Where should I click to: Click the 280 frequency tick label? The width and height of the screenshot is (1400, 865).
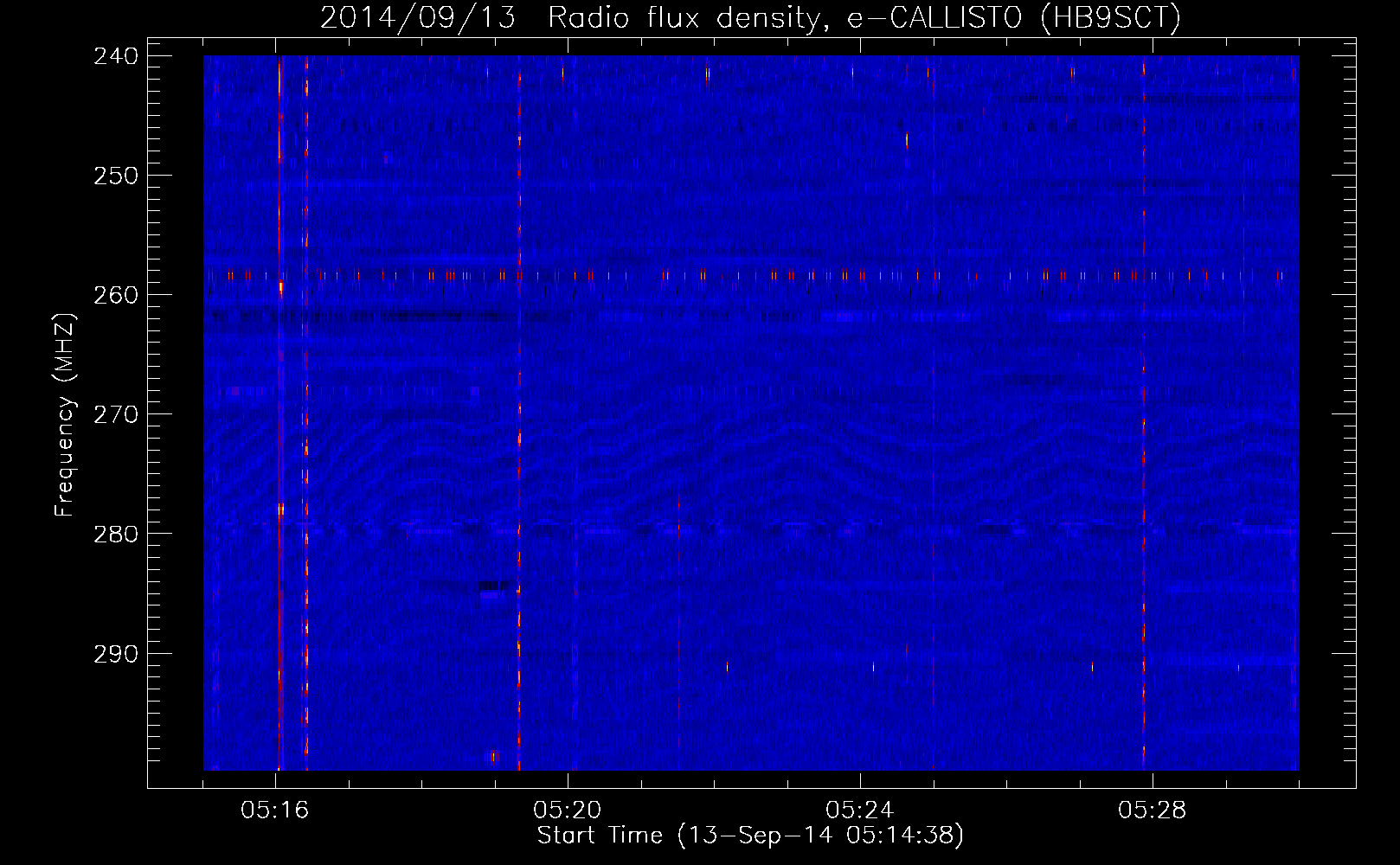tap(116, 534)
